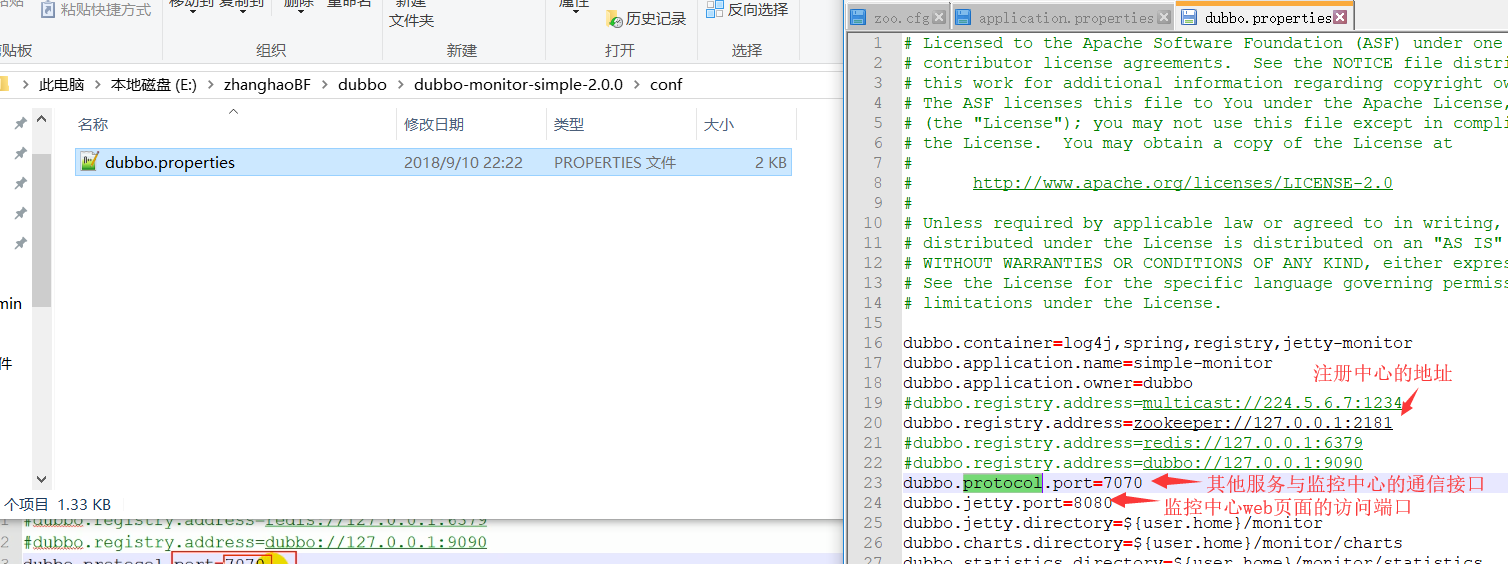Go to 本地磁盘 (E:) in address bar
The width and height of the screenshot is (1508, 564).
(x=154, y=85)
